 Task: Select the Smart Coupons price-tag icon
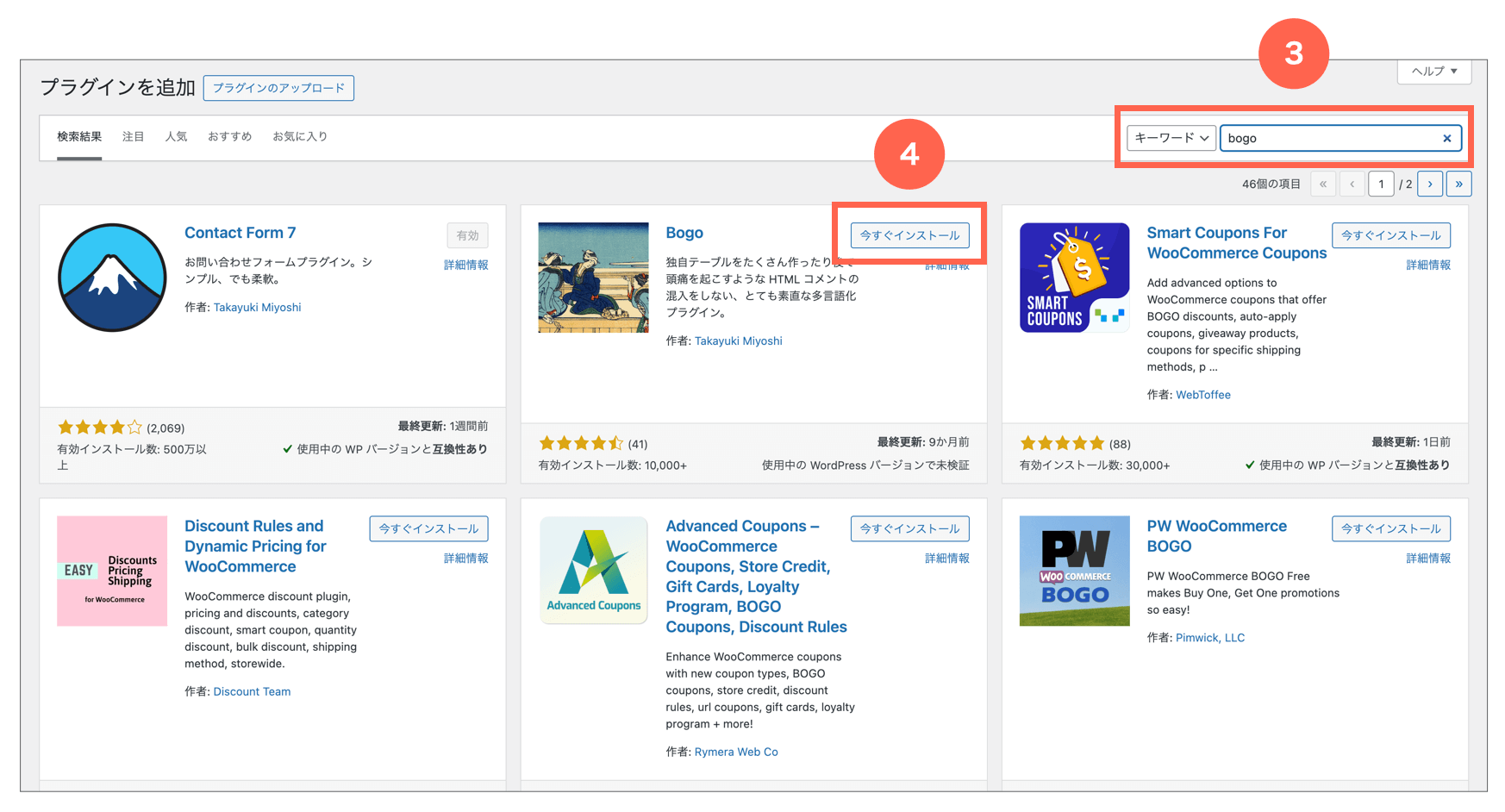tap(1074, 278)
